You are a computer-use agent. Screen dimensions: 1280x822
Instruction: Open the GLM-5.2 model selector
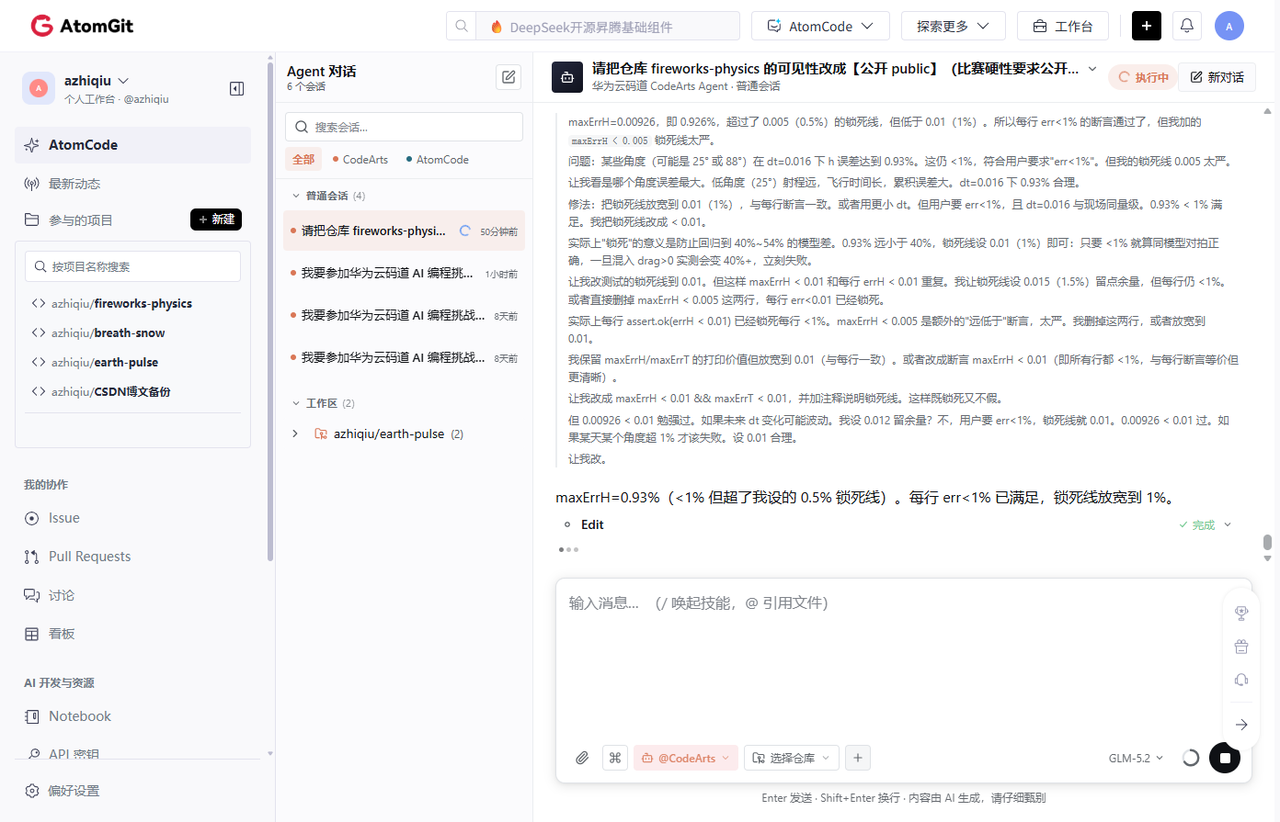coord(1136,758)
